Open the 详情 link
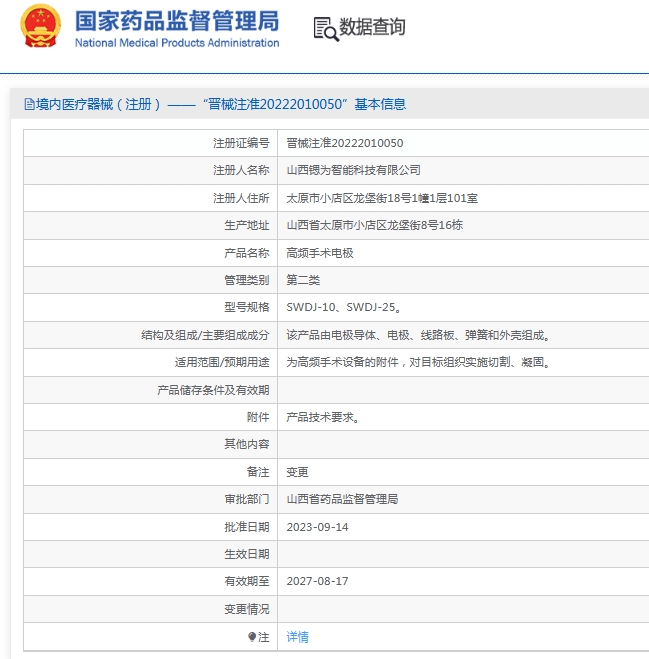 [298, 637]
